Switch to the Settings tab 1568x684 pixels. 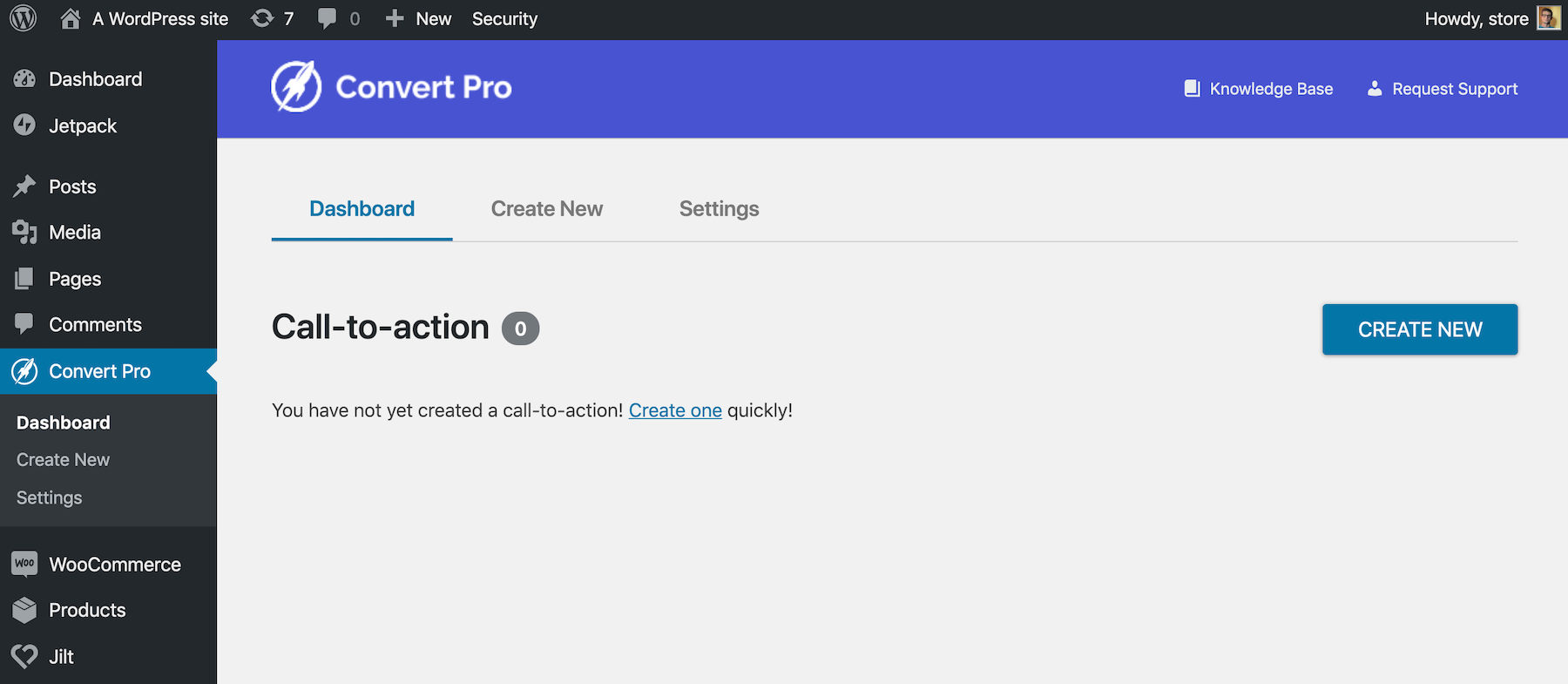click(x=719, y=209)
